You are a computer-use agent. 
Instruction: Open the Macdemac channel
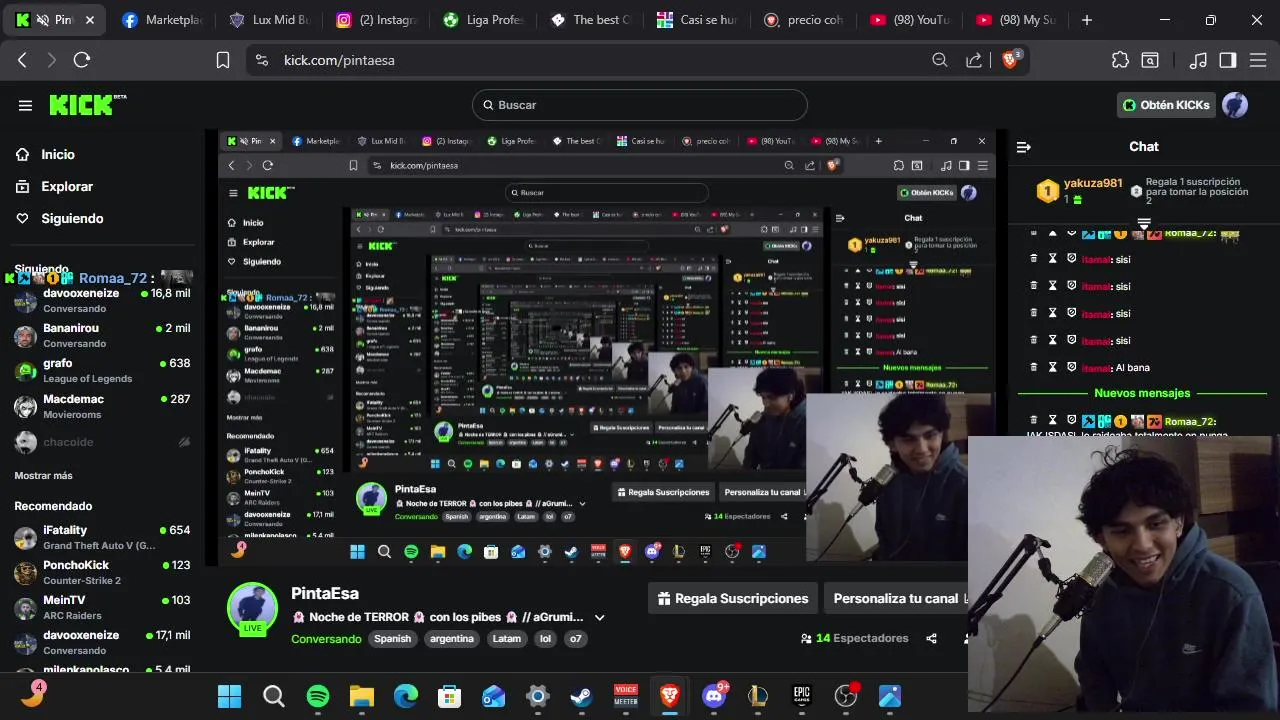point(102,406)
